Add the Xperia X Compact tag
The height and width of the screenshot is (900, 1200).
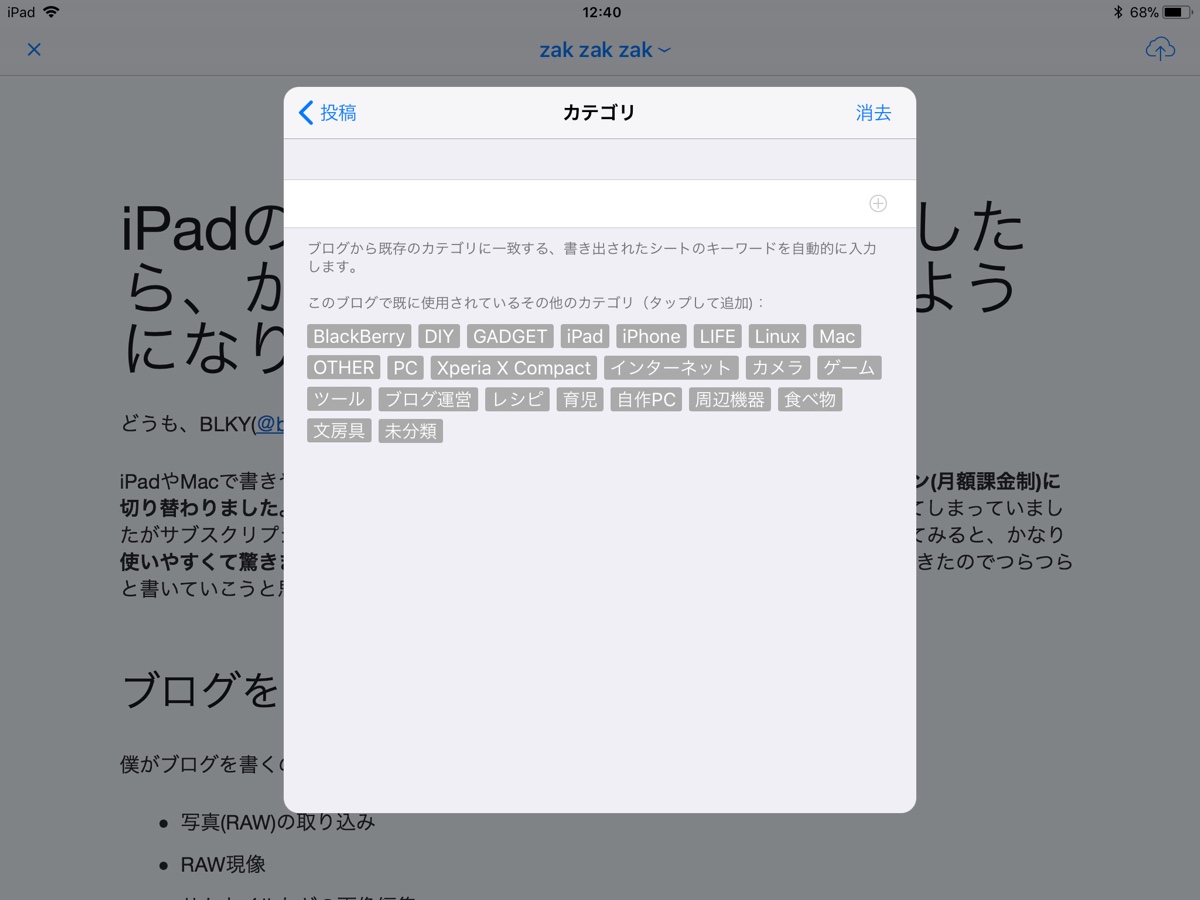514,368
